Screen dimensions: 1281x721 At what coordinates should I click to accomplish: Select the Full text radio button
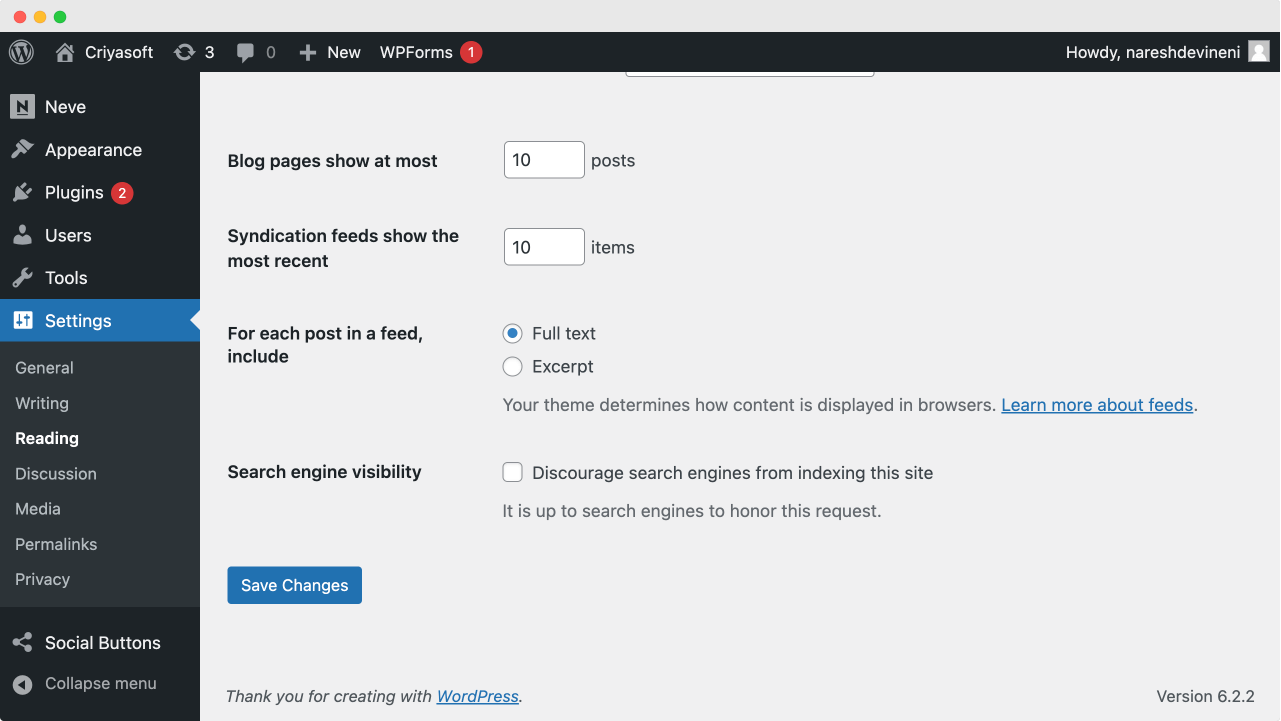(512, 334)
